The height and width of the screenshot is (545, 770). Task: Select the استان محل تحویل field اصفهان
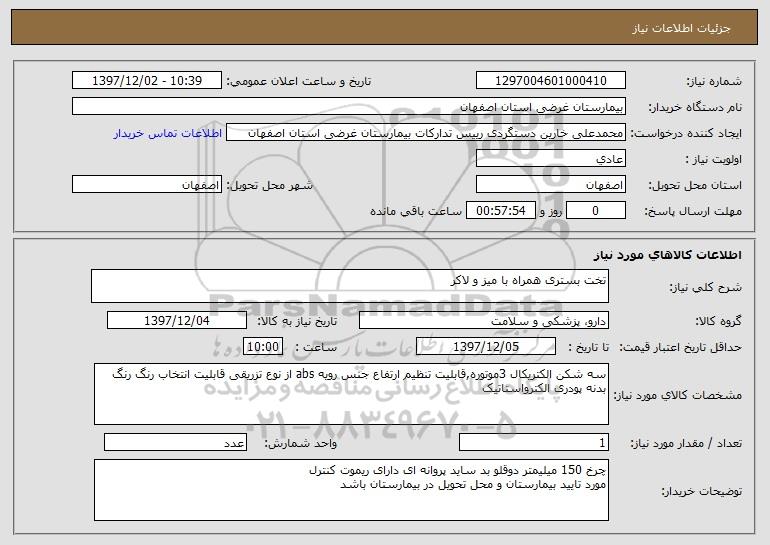[x=550, y=185]
